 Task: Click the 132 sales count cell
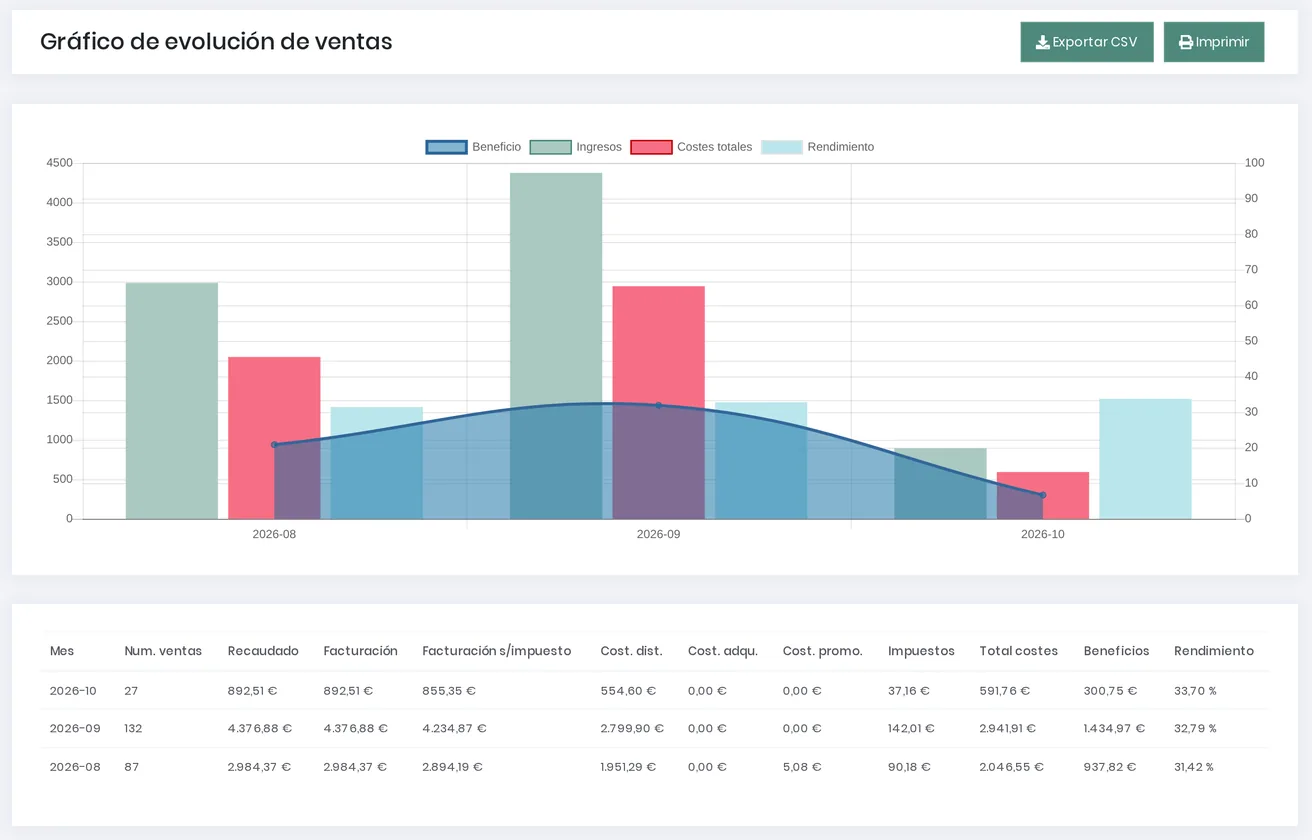(133, 729)
